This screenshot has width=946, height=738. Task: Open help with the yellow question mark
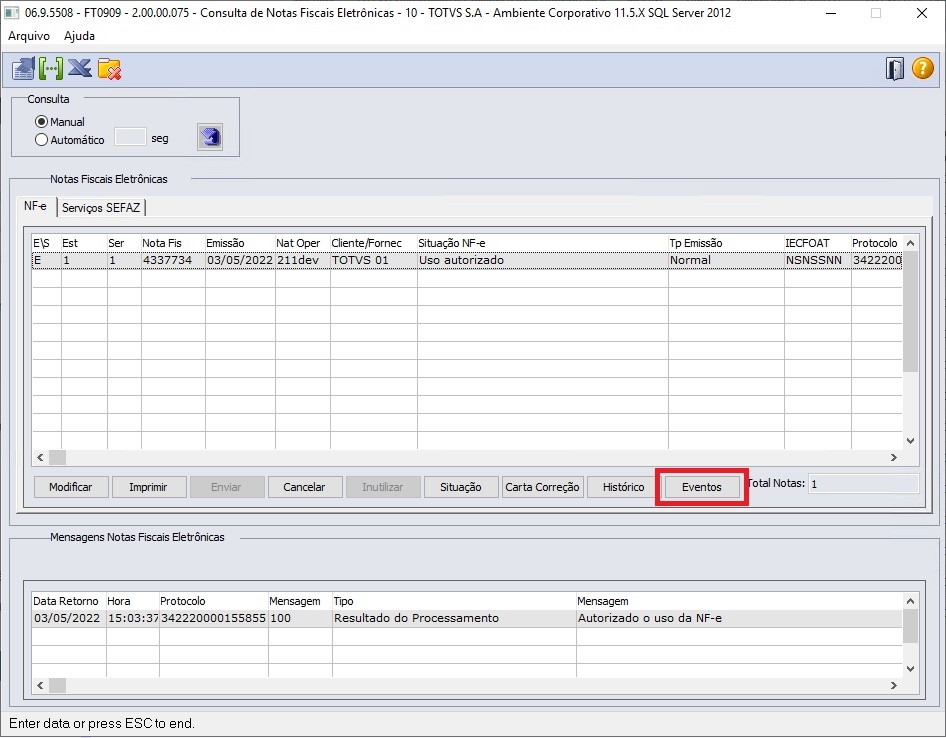pyautogui.click(x=923, y=69)
